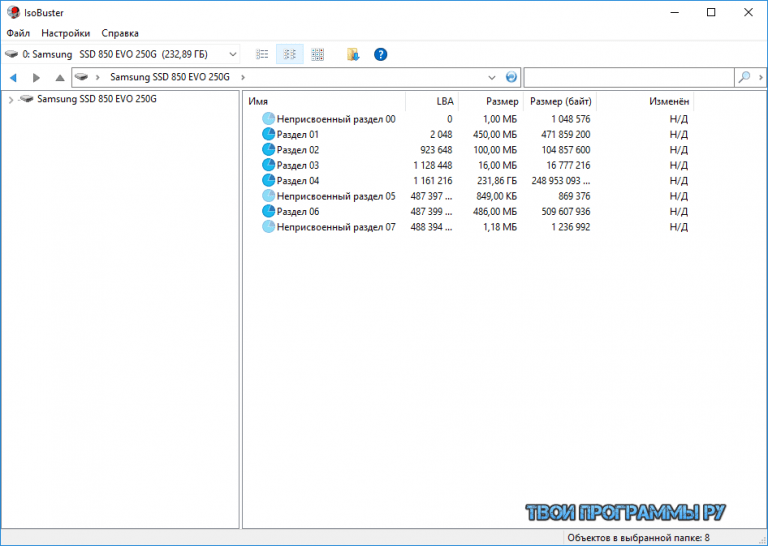Viewport: 768px width, 546px height.
Task: Click the pie icon of Раздел 01
Action: (x=268, y=134)
